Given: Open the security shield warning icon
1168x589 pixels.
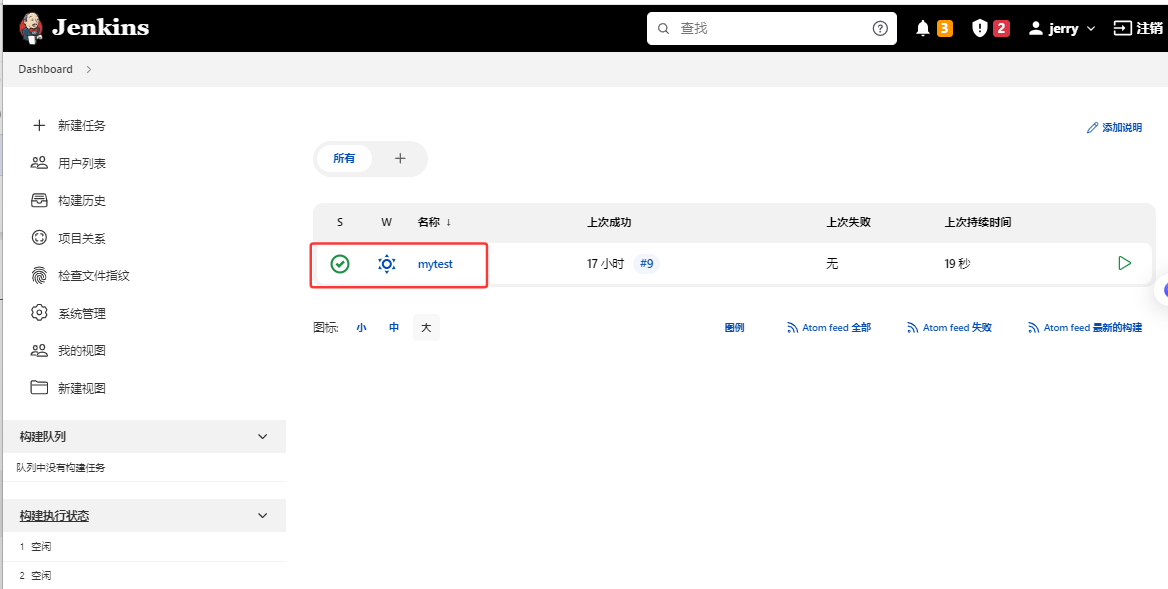Looking at the screenshot, I should [x=980, y=28].
